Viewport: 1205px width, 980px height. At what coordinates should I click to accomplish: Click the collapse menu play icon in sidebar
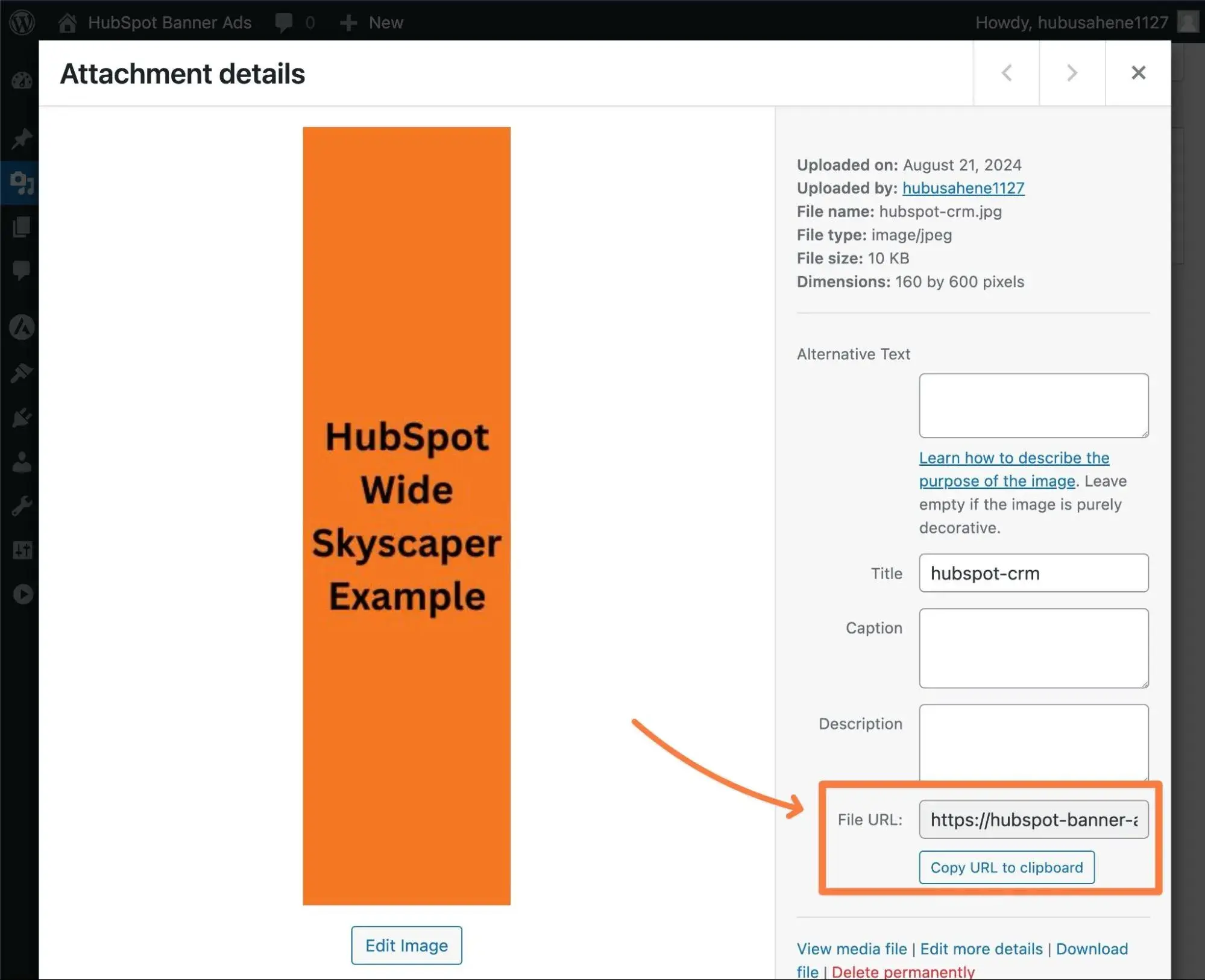coord(22,594)
